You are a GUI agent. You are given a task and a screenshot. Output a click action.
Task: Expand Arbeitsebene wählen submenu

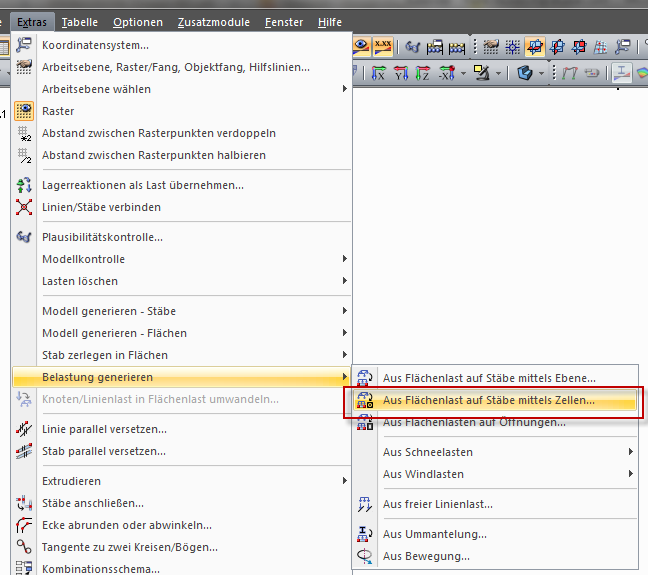182,89
